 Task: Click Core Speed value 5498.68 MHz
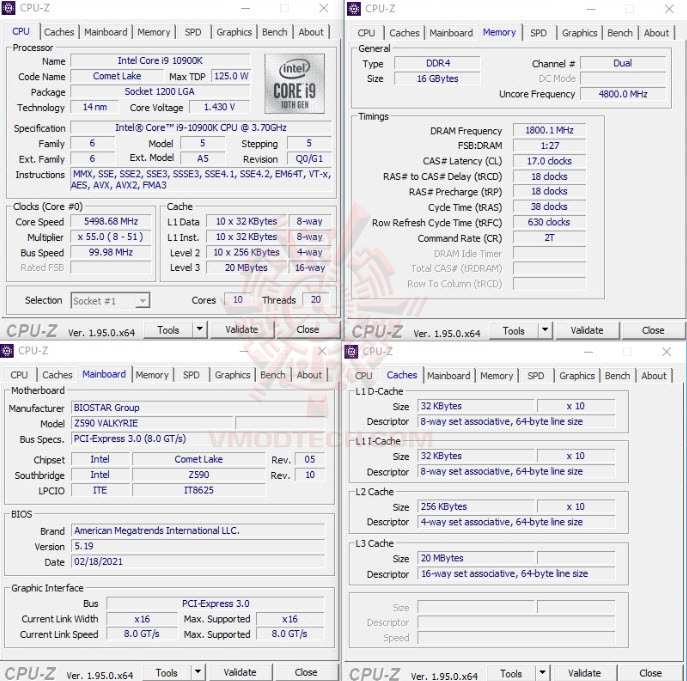111,221
